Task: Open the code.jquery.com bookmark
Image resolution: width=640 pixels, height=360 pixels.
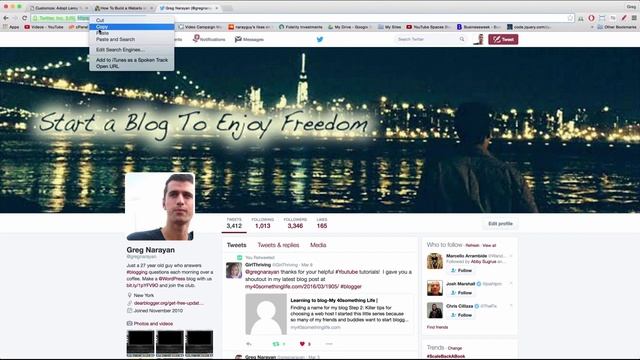Action: pos(529,27)
